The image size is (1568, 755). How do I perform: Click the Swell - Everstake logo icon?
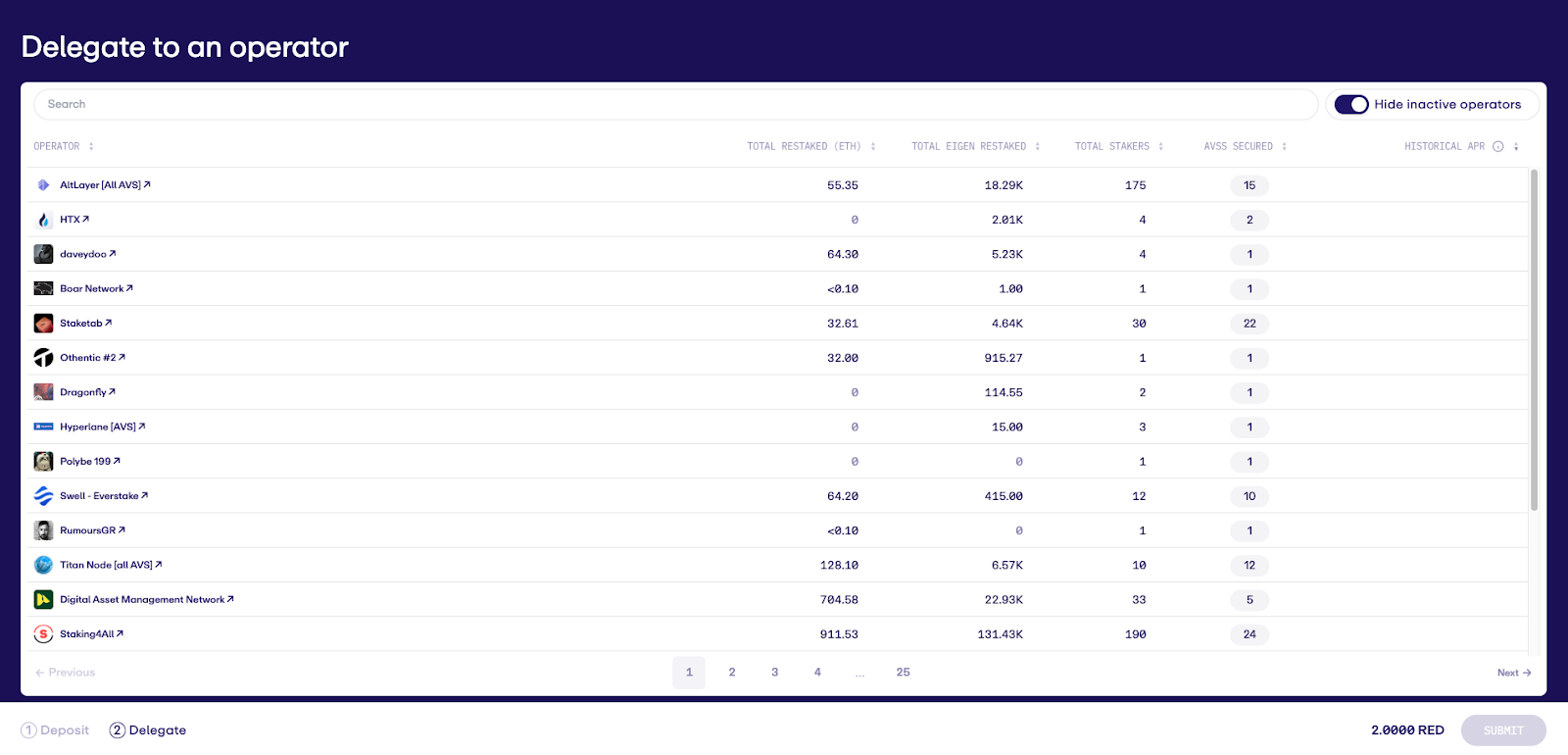coord(43,496)
